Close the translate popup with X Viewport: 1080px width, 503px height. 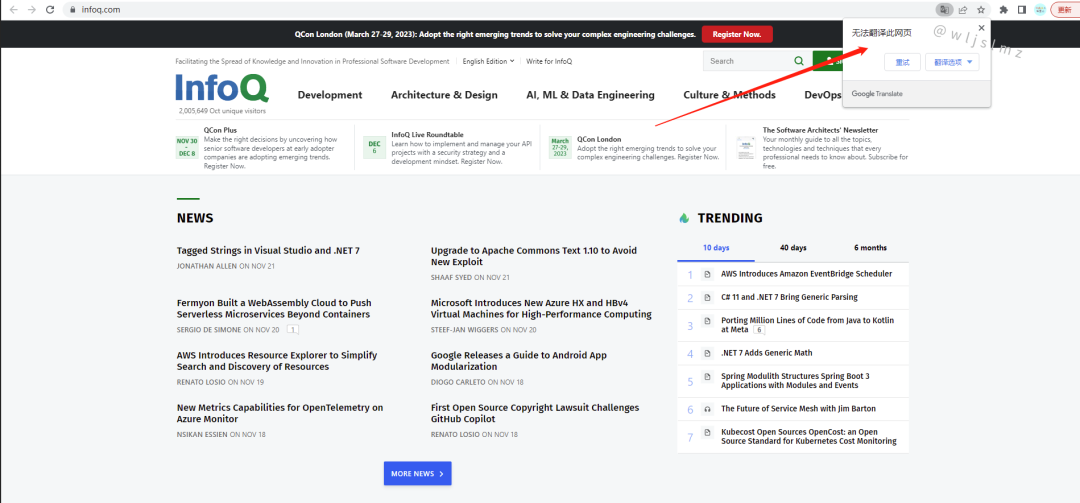tap(982, 28)
